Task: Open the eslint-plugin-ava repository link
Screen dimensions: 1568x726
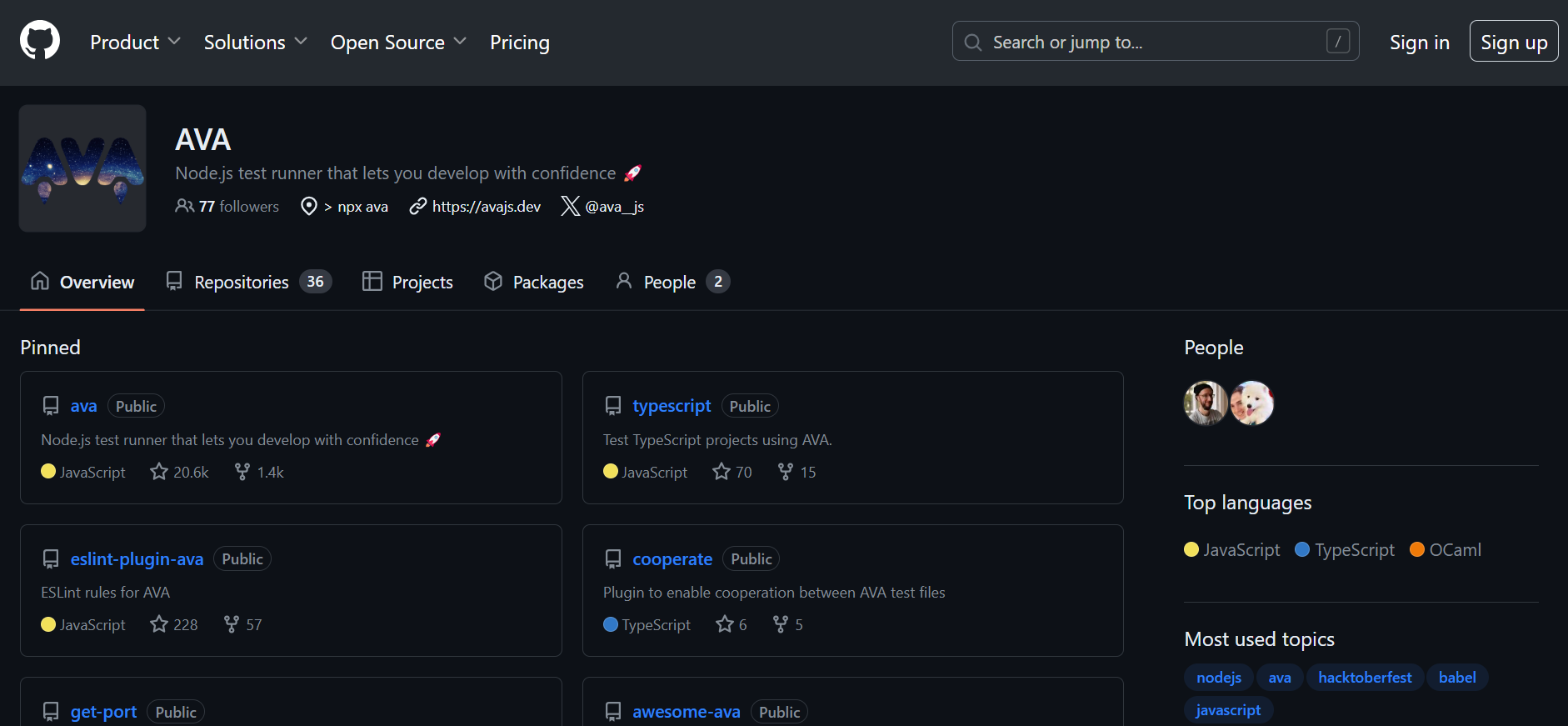Action: tap(137, 559)
